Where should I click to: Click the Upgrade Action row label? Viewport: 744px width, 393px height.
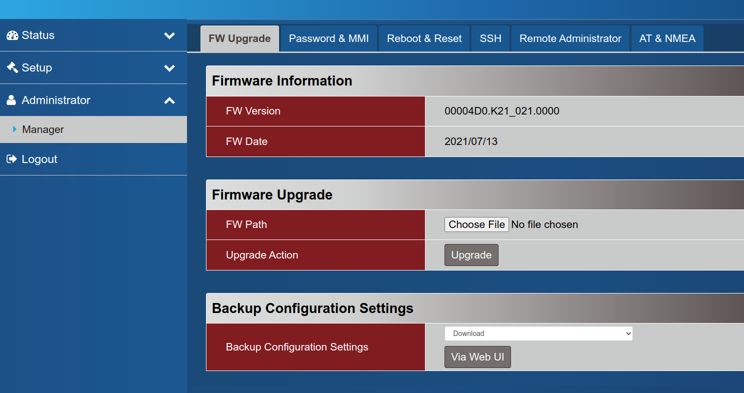tap(262, 255)
